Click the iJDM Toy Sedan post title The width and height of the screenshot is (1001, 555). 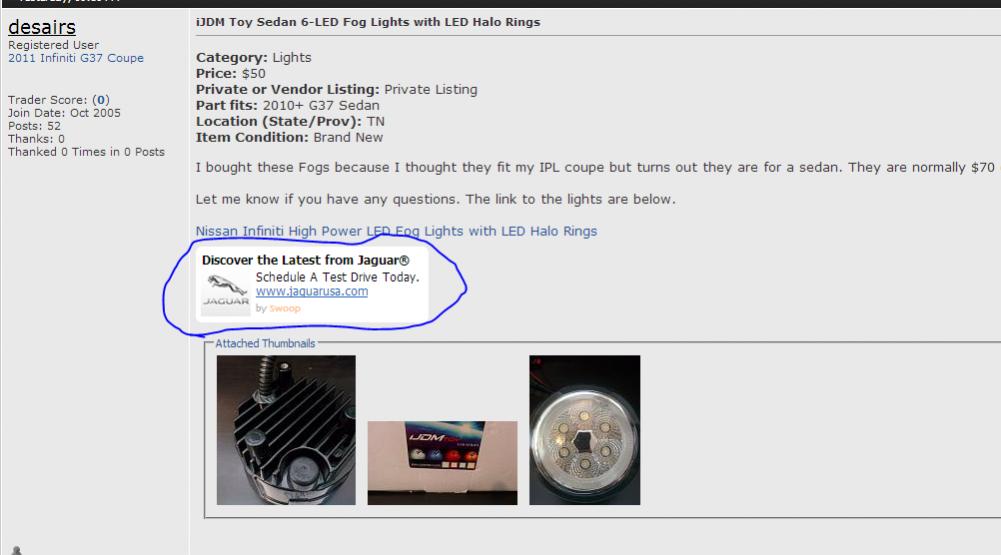368,22
